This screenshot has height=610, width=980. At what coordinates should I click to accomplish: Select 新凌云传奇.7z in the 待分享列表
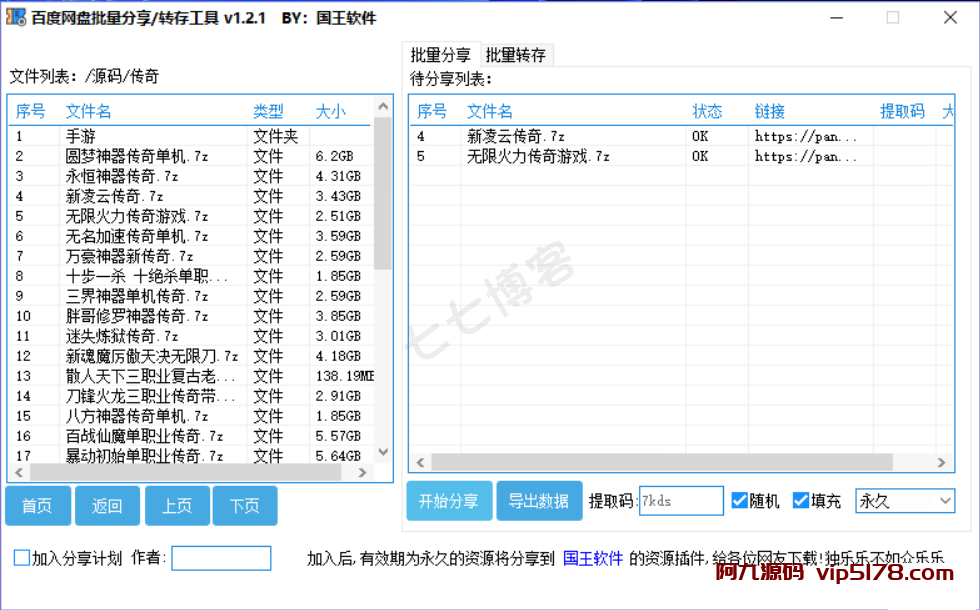click(682, 136)
